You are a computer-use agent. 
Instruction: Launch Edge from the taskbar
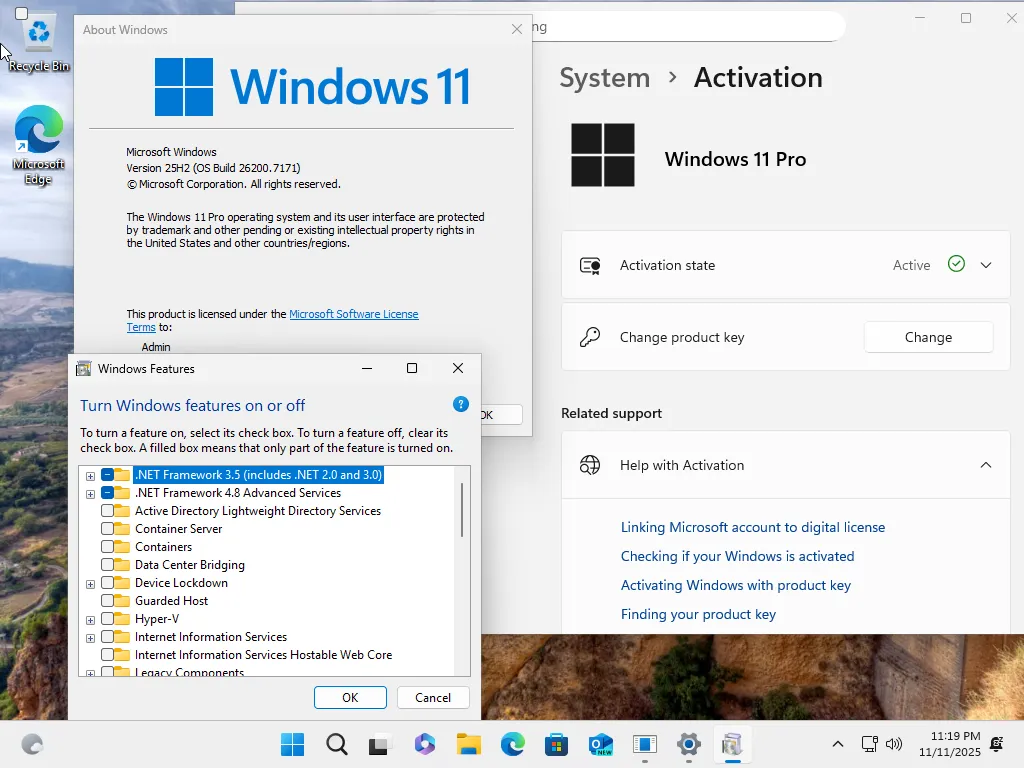(513, 744)
